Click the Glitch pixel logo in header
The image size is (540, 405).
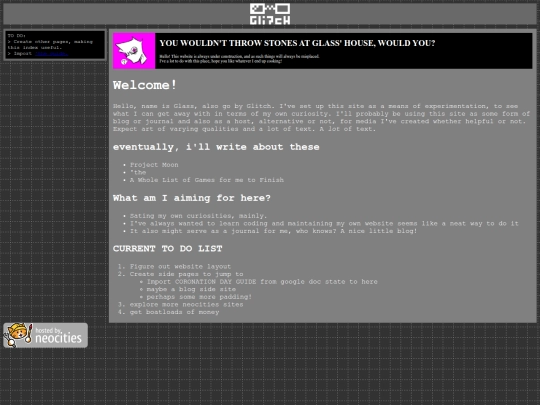click(270, 14)
